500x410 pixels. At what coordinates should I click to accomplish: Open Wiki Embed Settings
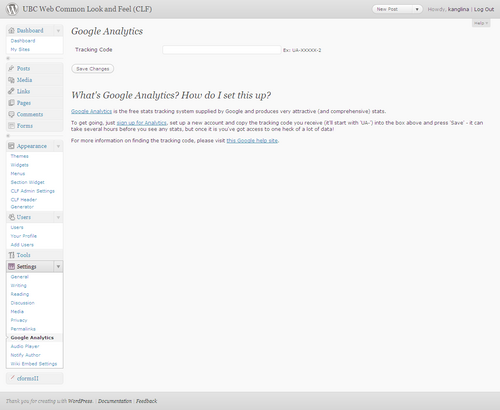tap(34, 363)
